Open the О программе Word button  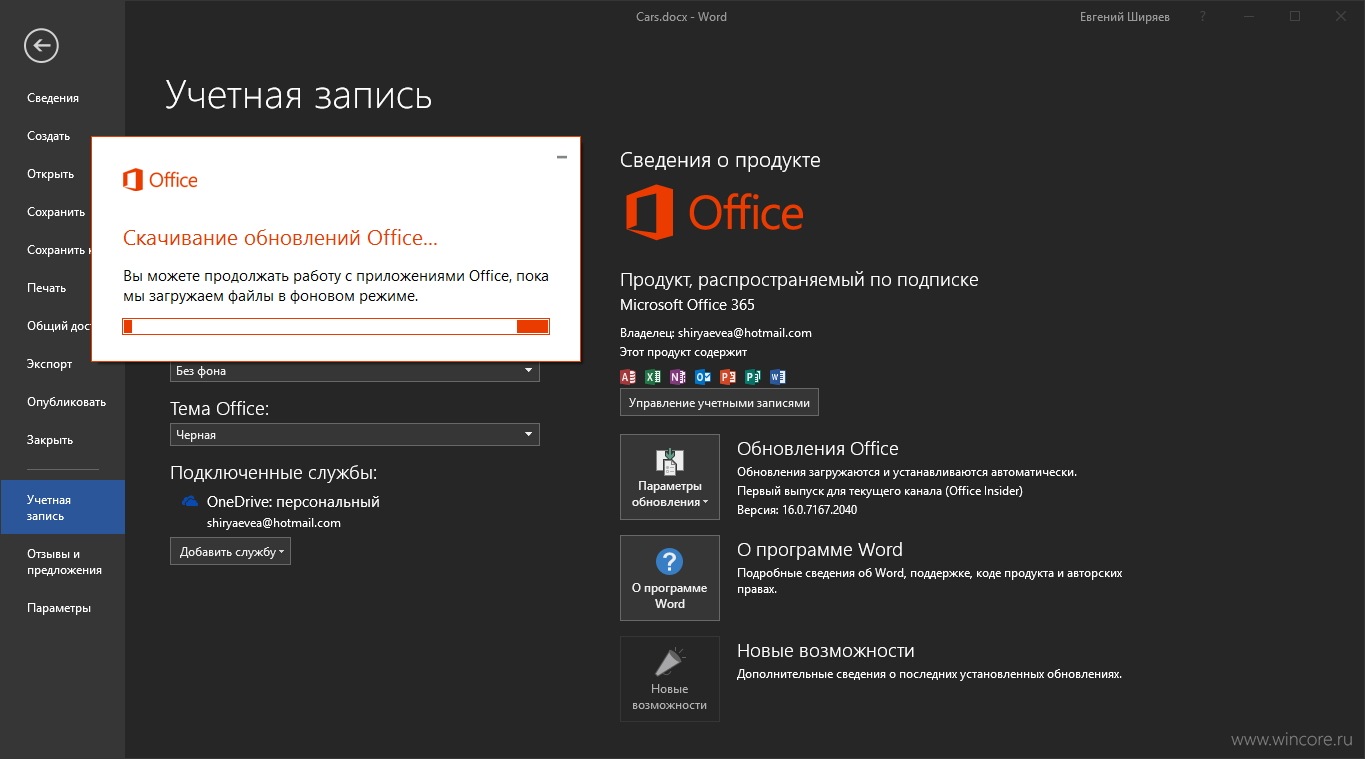[670, 578]
